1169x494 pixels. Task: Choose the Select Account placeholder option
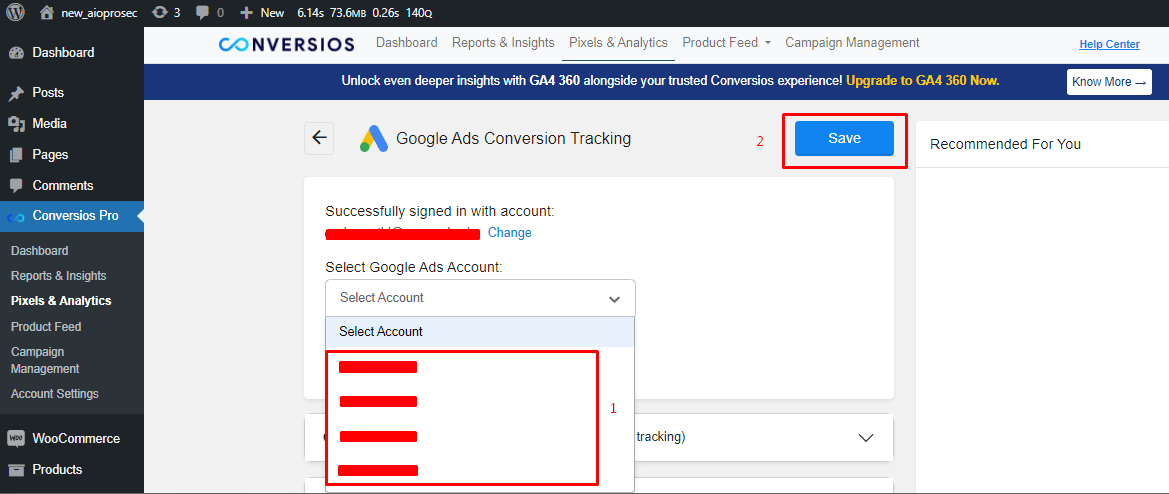(x=480, y=332)
